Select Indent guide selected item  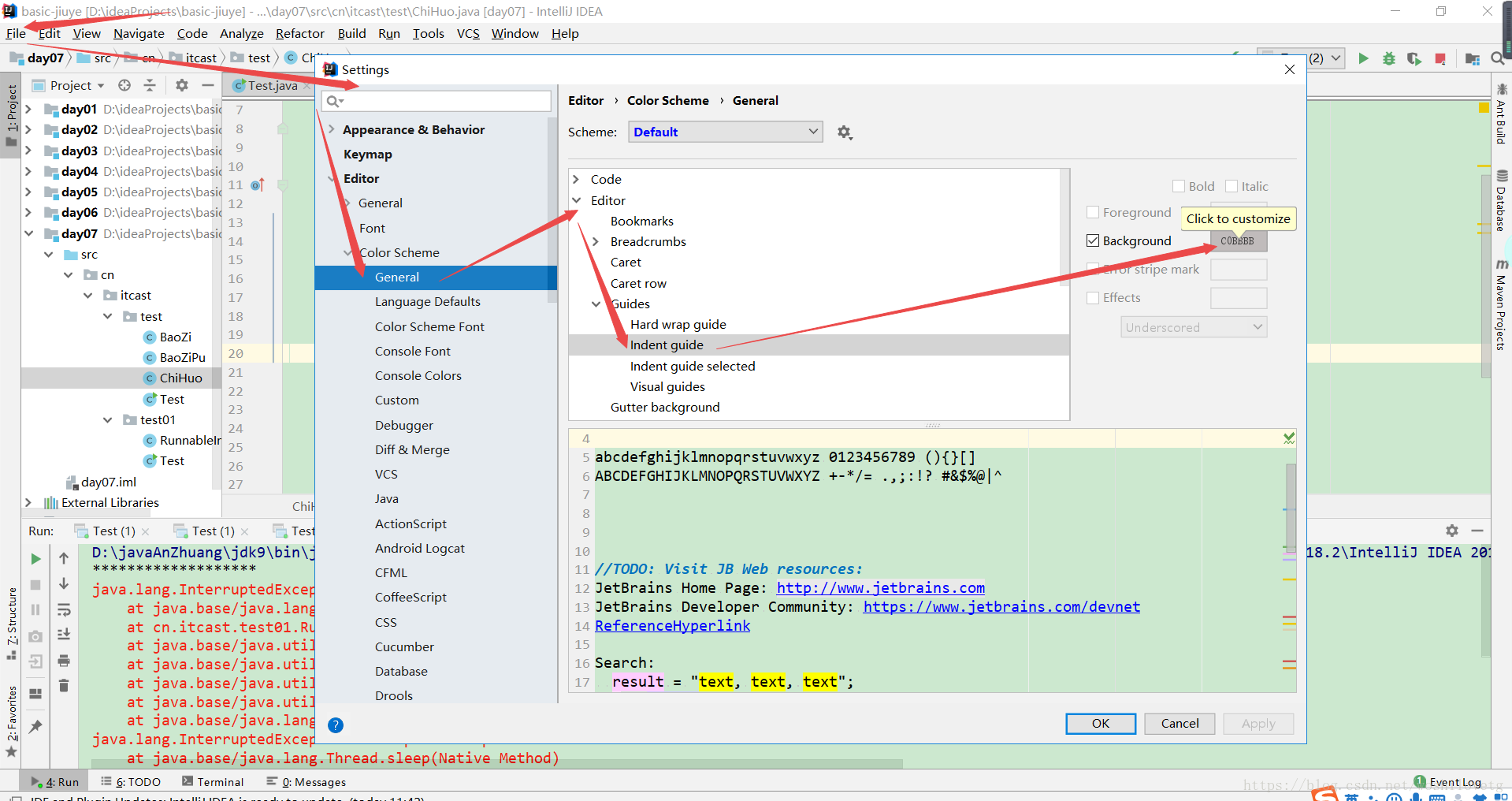pyautogui.click(x=693, y=367)
